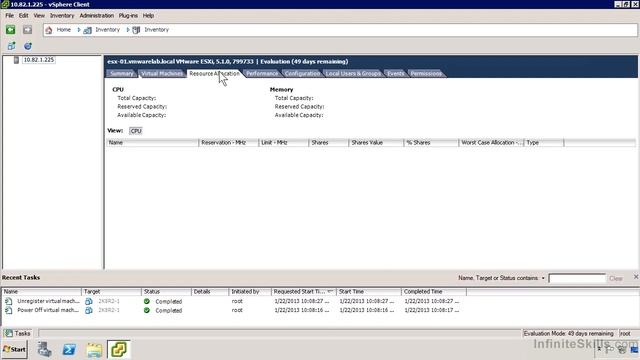Click the VM target icon in Power Off row

coord(89,310)
